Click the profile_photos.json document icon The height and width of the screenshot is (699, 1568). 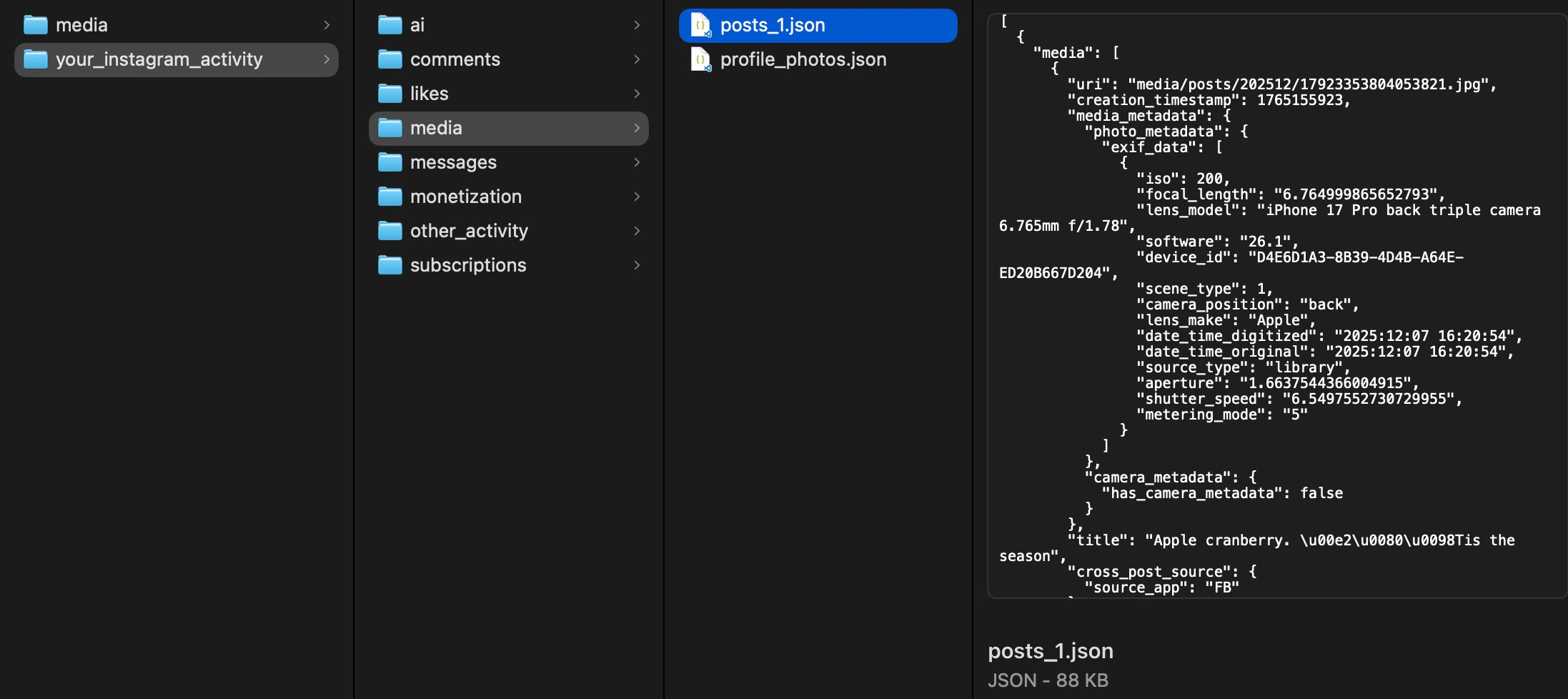point(700,59)
